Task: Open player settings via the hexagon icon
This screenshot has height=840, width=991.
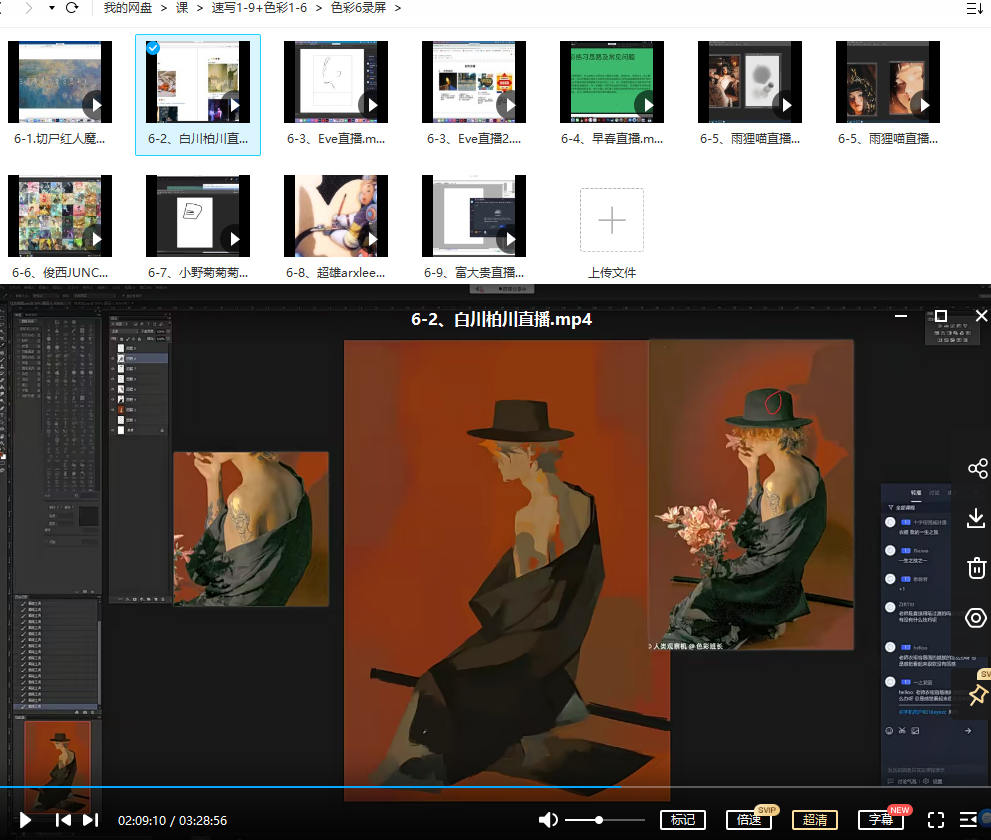Action: (x=977, y=618)
